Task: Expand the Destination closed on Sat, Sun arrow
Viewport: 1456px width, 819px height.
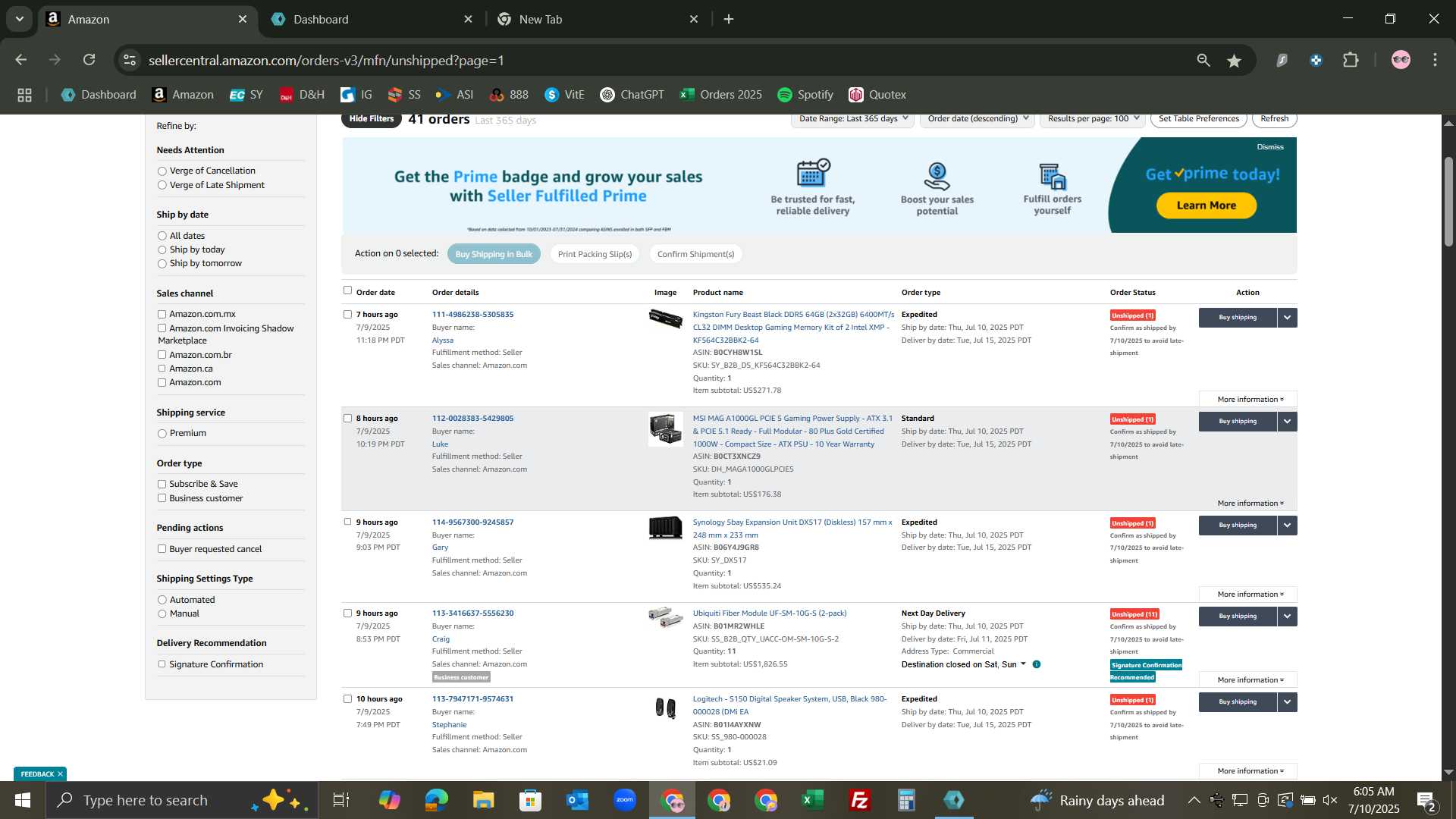Action: point(1023,664)
